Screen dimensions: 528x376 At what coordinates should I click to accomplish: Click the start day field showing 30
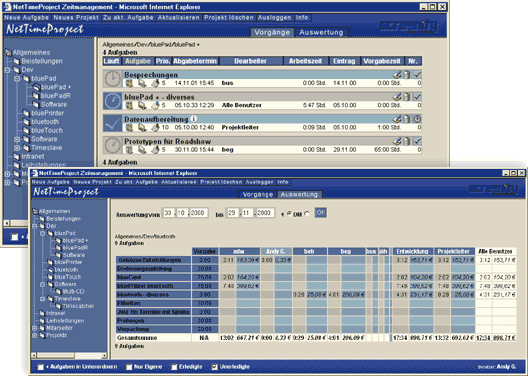[x=168, y=213]
